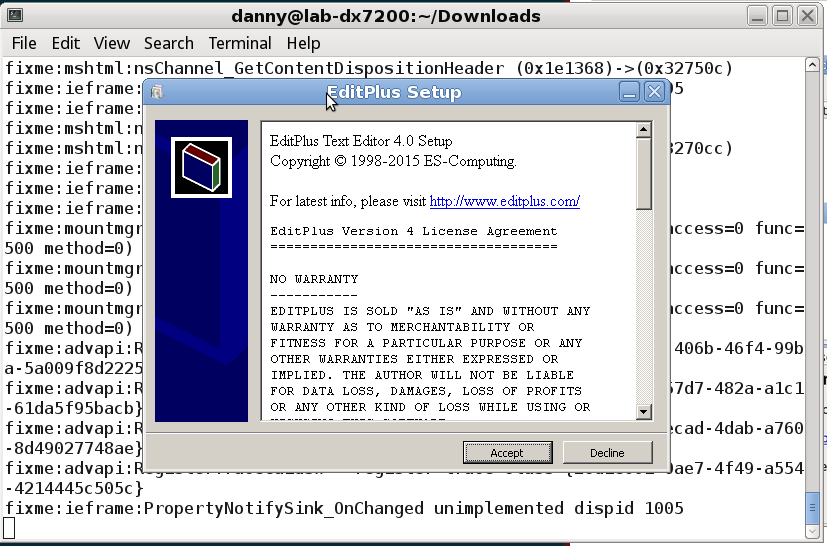Open the File menu
Image resolution: width=827 pixels, height=546 pixels.
click(24, 43)
